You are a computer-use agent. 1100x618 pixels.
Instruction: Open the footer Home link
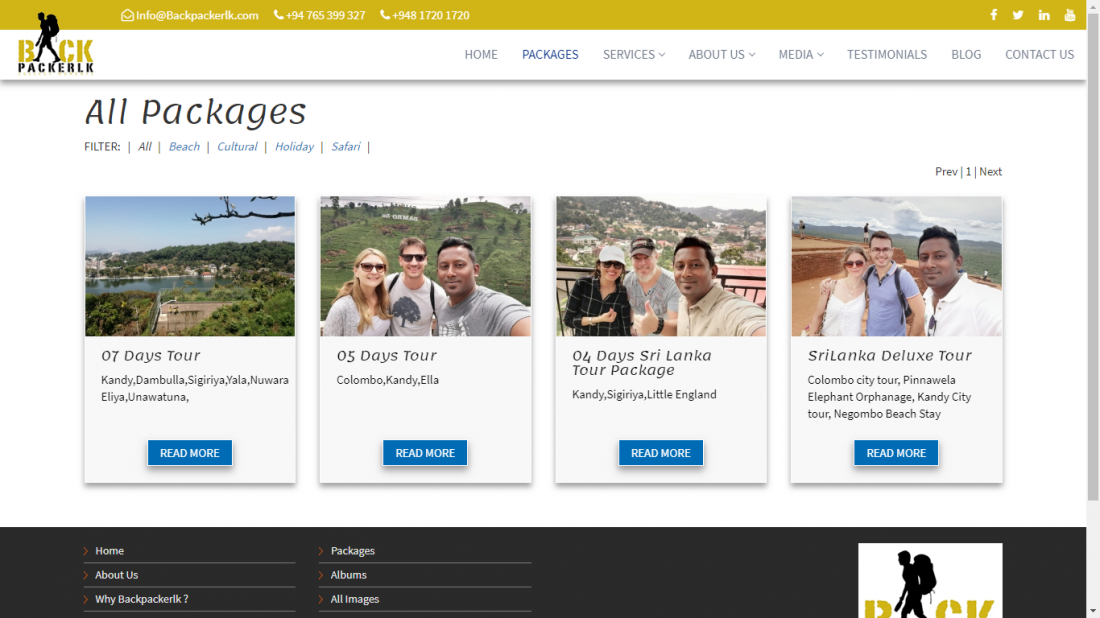click(109, 551)
